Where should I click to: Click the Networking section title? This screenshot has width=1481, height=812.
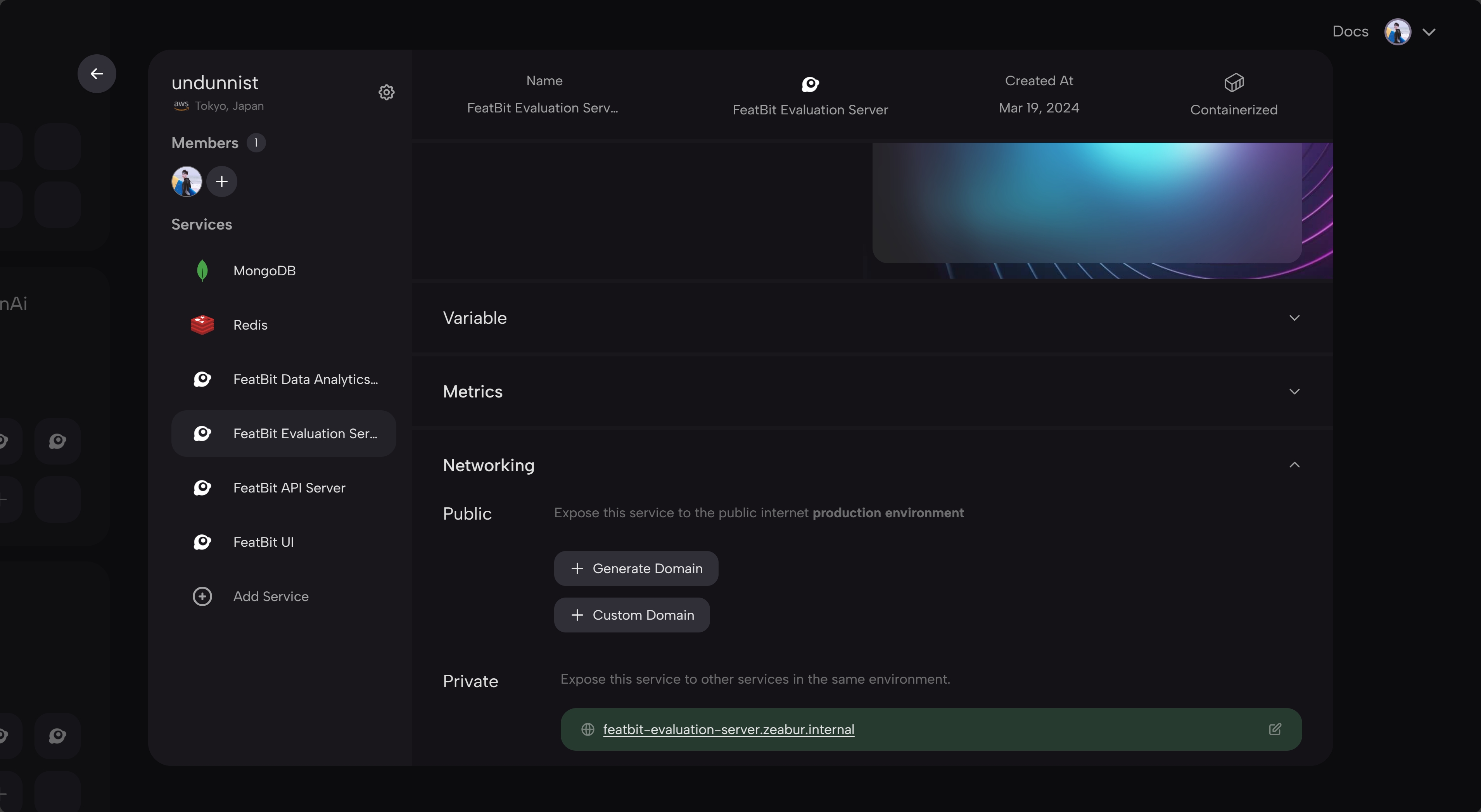[x=488, y=465]
